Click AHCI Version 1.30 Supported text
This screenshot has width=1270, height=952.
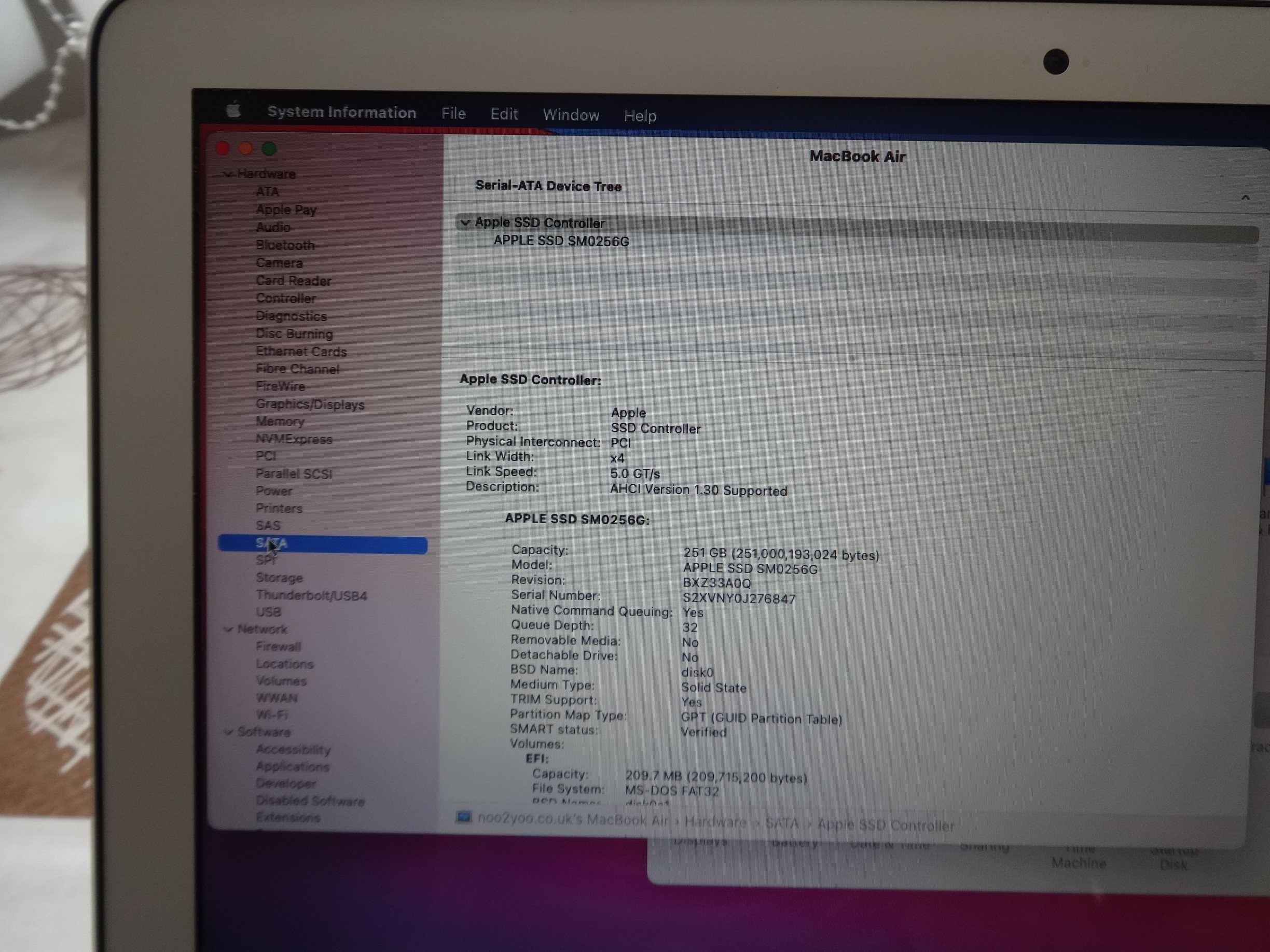(699, 490)
